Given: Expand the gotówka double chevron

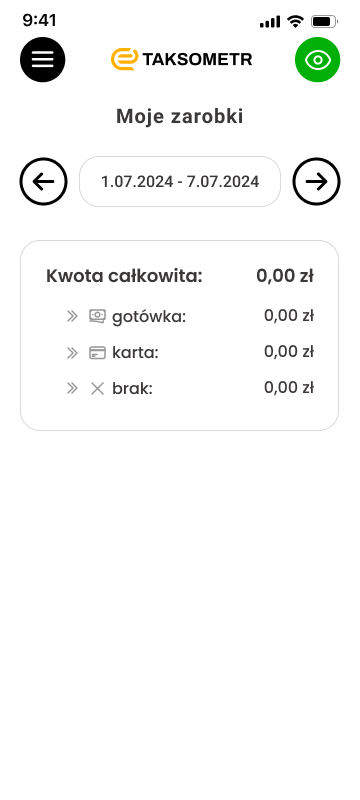Looking at the screenshot, I should coord(72,316).
